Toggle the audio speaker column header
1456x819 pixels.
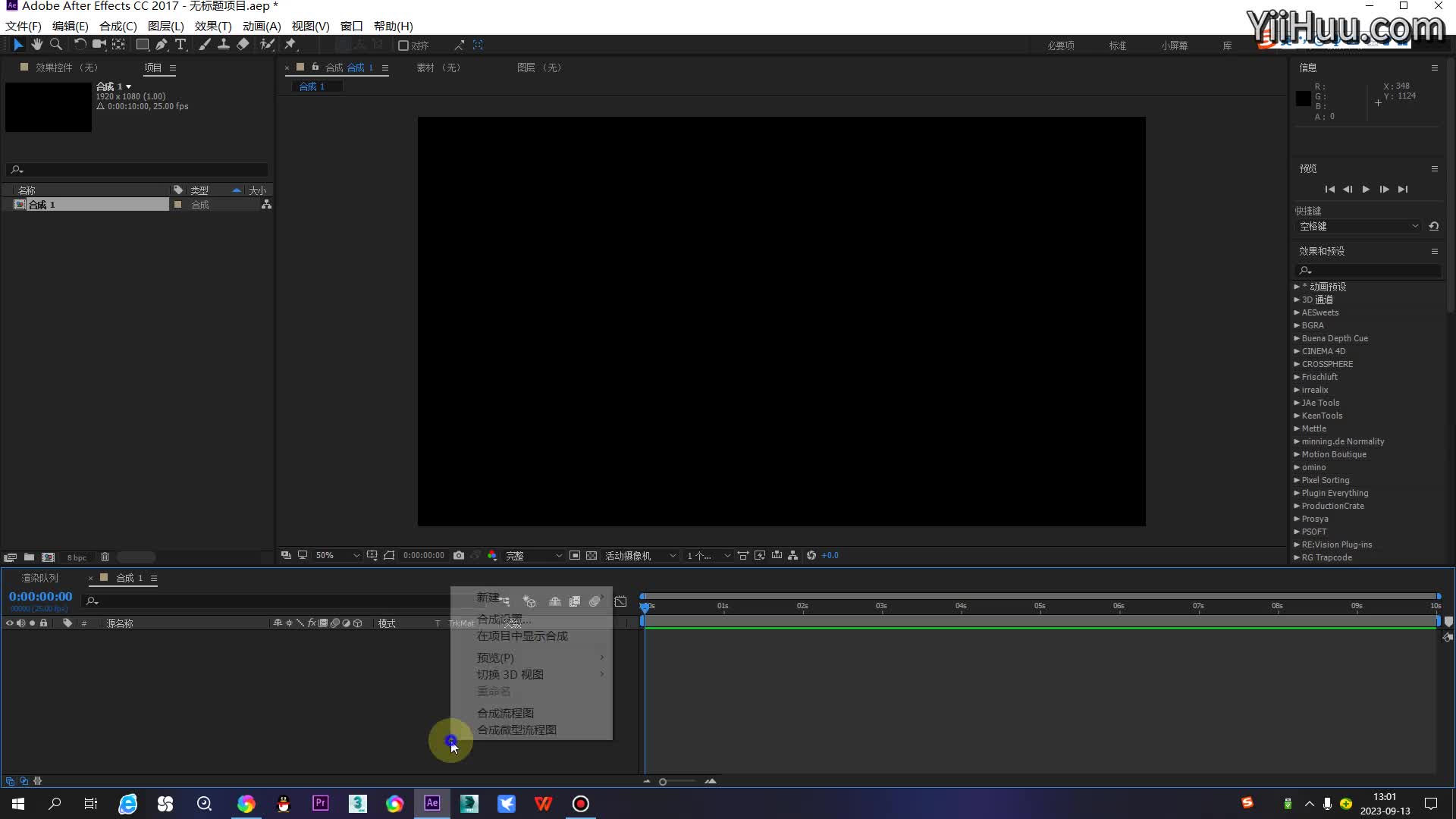(20, 623)
